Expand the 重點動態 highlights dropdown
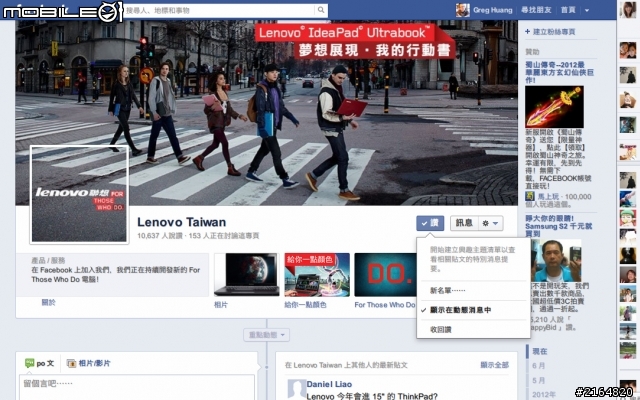 click(267, 335)
